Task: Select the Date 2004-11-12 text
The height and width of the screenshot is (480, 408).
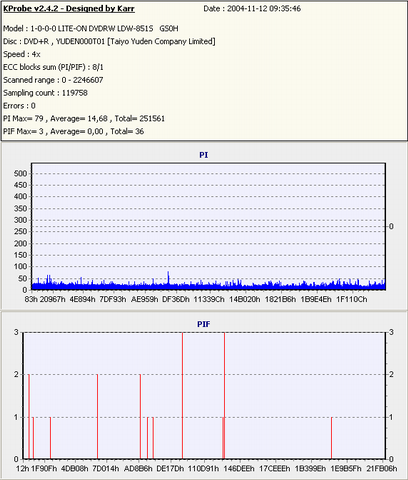Action: [x=252, y=9]
